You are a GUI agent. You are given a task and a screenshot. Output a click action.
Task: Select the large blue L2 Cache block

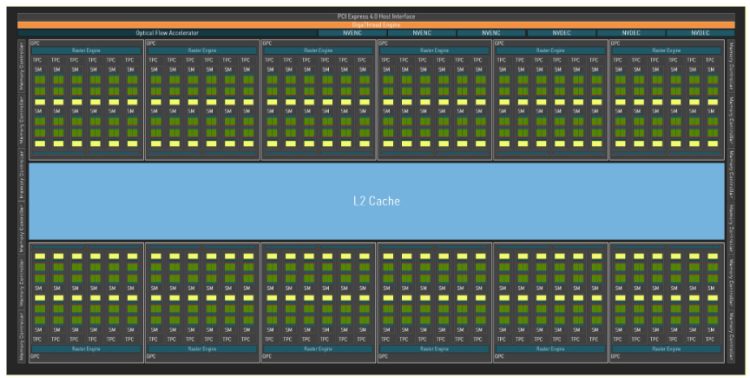pyautogui.click(x=376, y=201)
